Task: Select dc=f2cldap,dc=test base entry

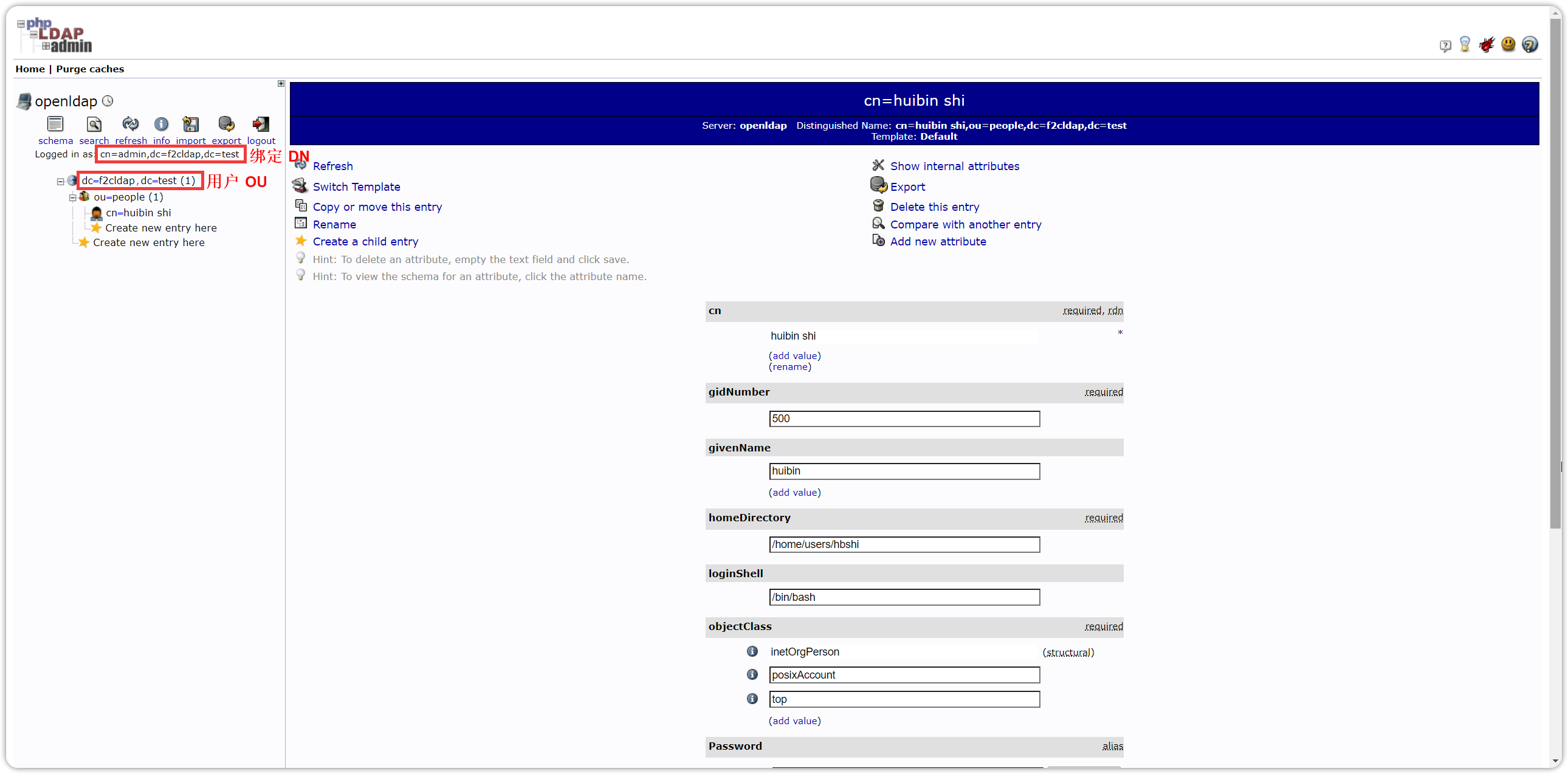Action: coord(139,180)
